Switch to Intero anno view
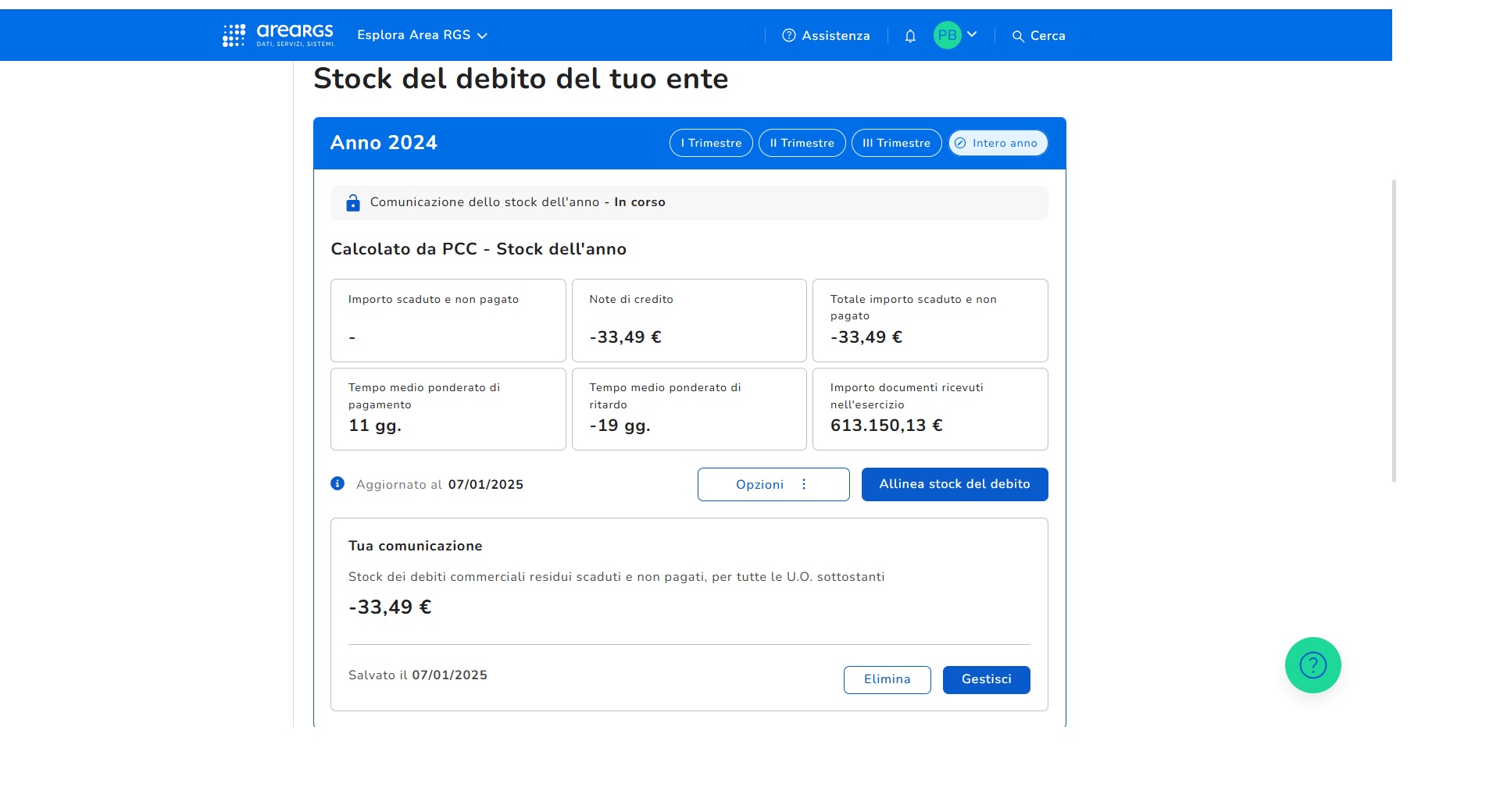The image size is (1500, 812). pos(998,143)
